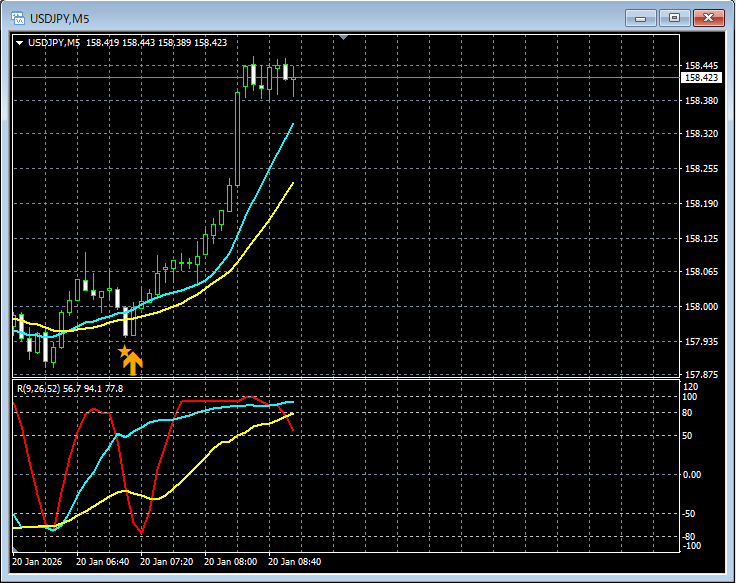Screen dimensions: 737x583
Task: Click the chart shift triangle marker at top
Action: 344,37
